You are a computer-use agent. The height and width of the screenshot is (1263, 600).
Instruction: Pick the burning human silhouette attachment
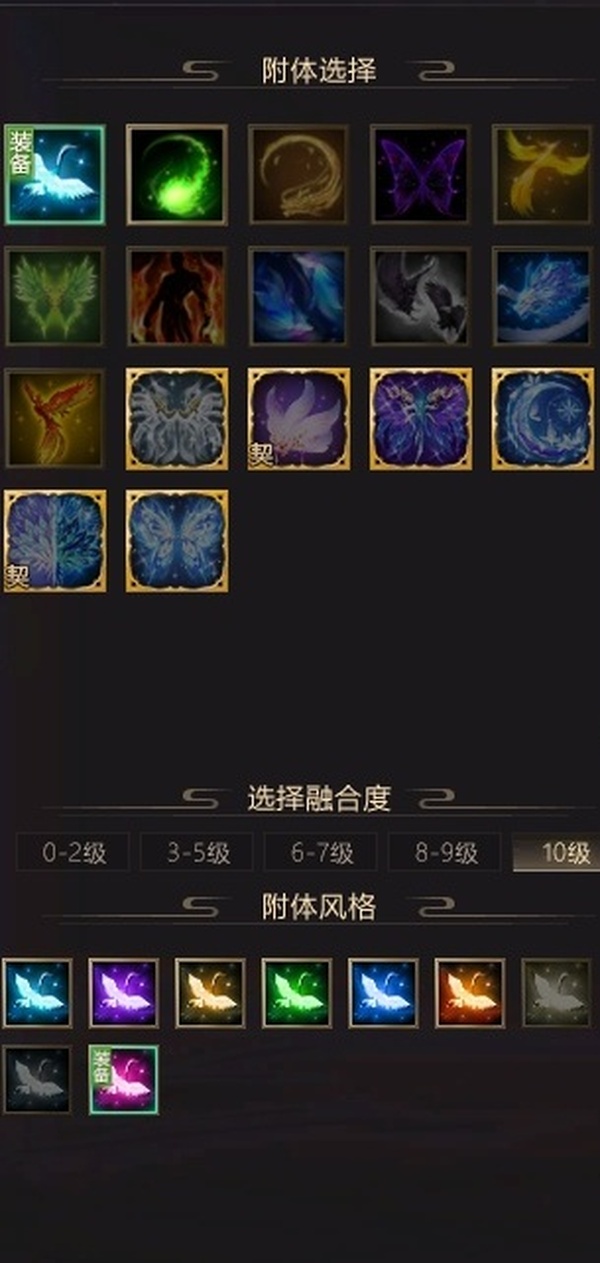(x=177, y=296)
